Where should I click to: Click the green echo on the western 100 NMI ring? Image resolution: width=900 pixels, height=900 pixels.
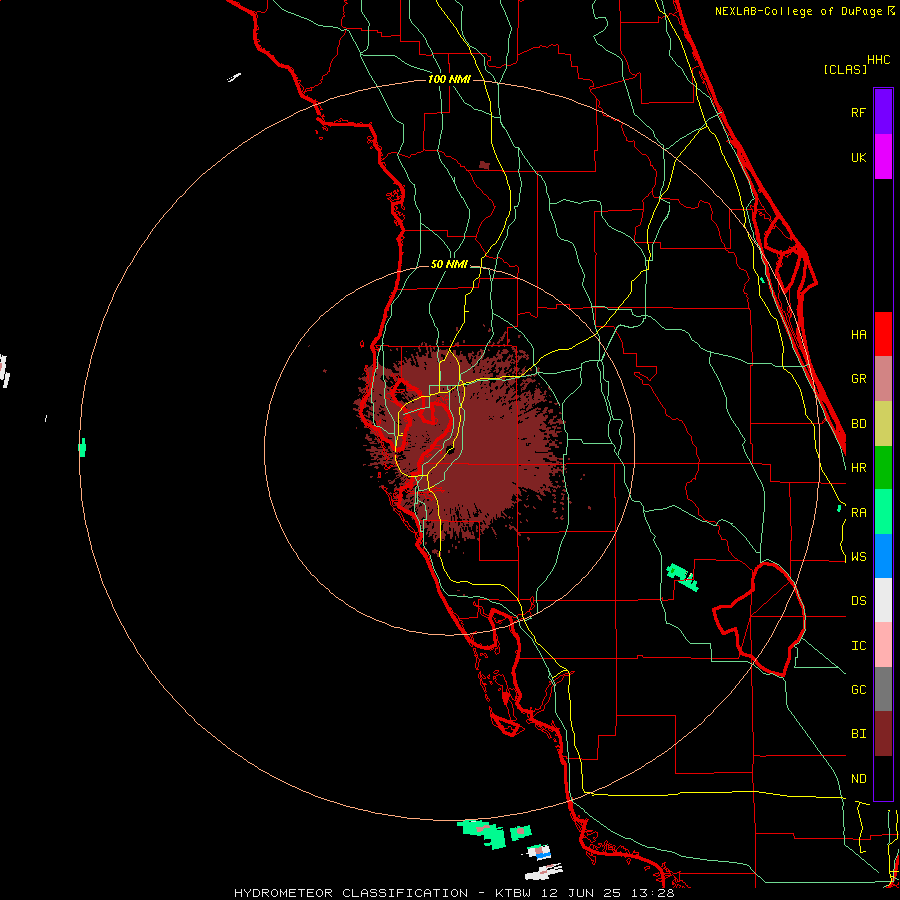82,447
